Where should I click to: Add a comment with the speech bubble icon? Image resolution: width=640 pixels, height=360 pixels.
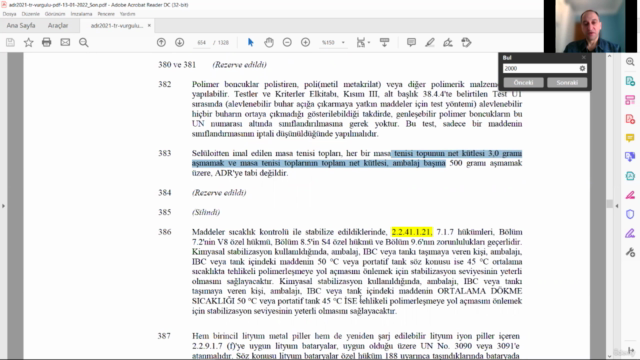tap(411, 42)
